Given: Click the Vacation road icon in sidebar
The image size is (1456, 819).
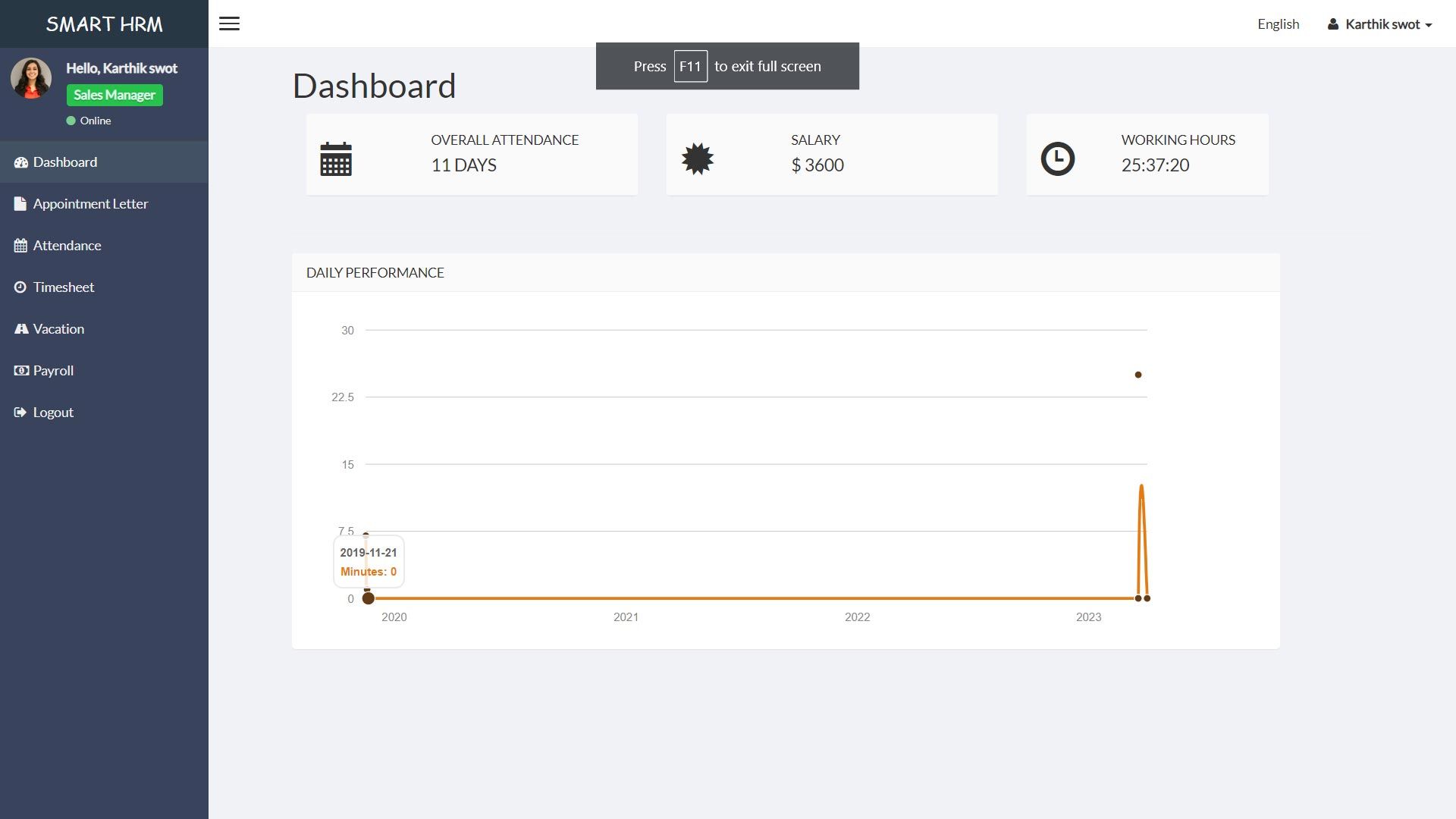Looking at the screenshot, I should click(x=20, y=329).
